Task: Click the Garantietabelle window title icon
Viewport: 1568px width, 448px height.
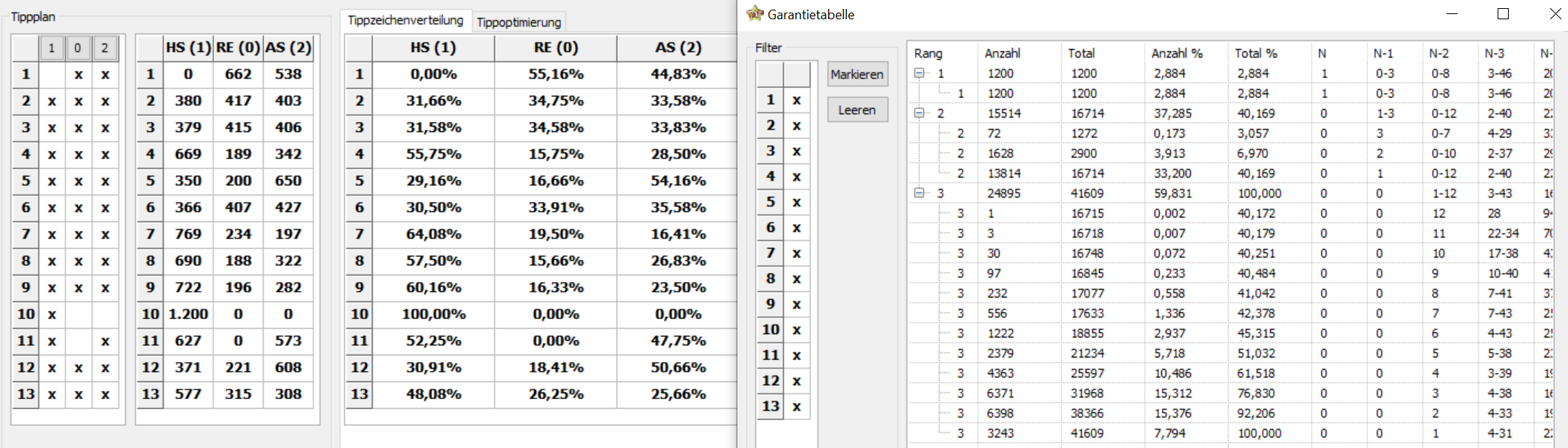Action: [755, 13]
